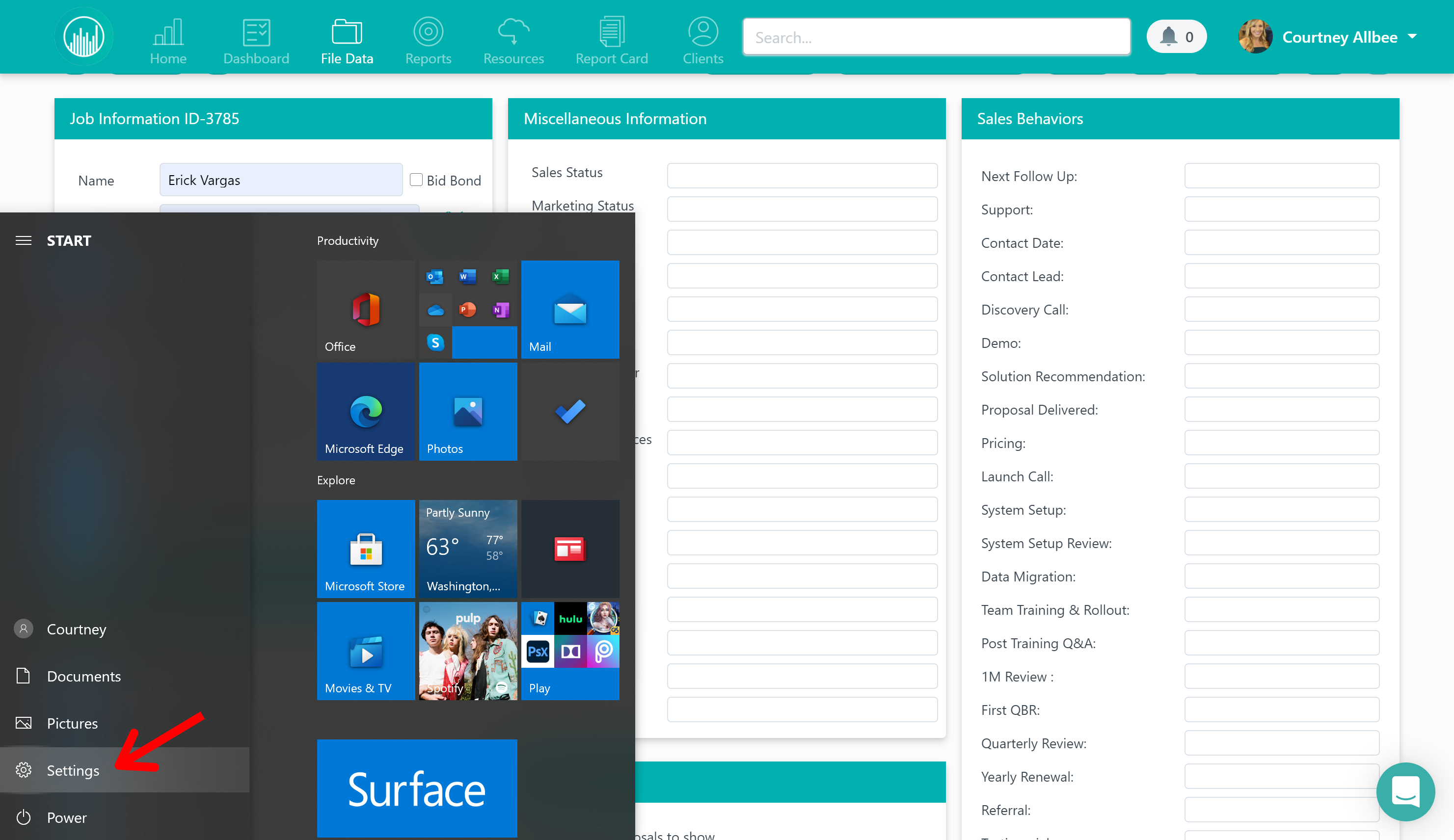
Task: Open Settings from the Start menu
Action: click(x=125, y=770)
